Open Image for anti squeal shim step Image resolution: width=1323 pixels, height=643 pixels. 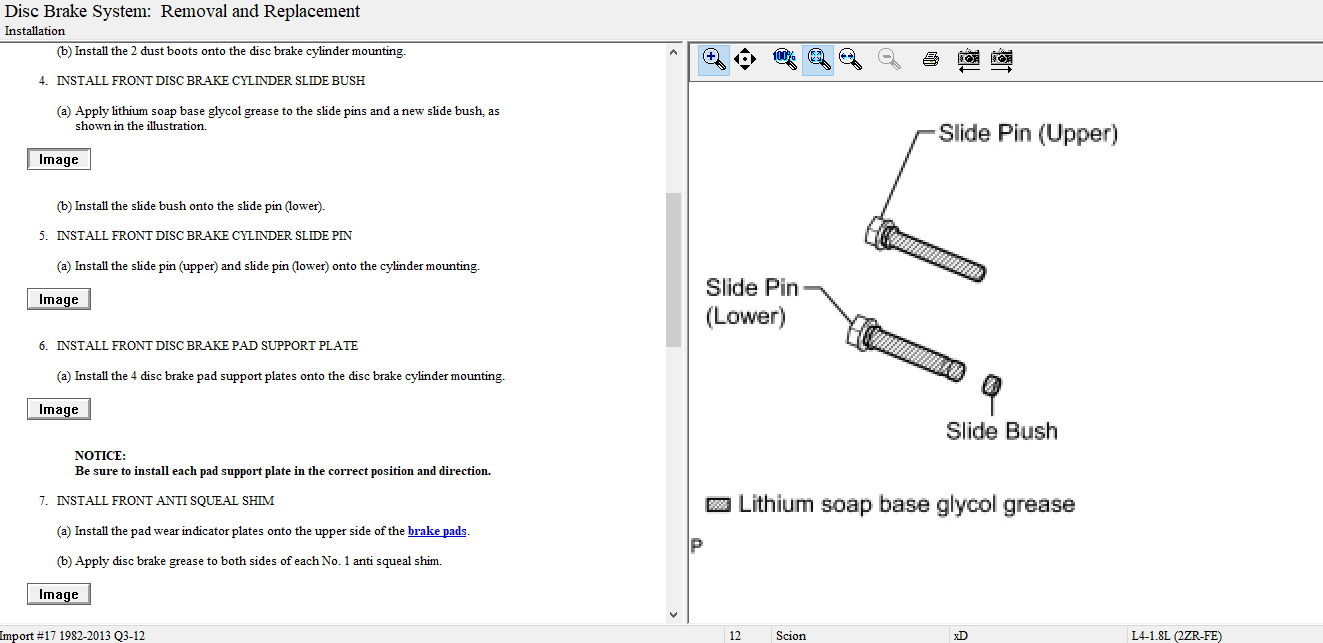click(x=59, y=594)
